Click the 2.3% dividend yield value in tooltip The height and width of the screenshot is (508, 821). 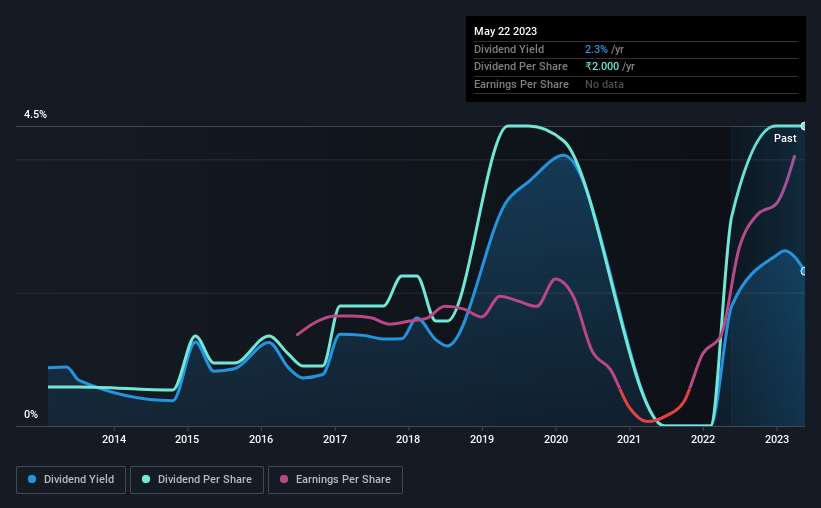pyautogui.click(x=596, y=49)
